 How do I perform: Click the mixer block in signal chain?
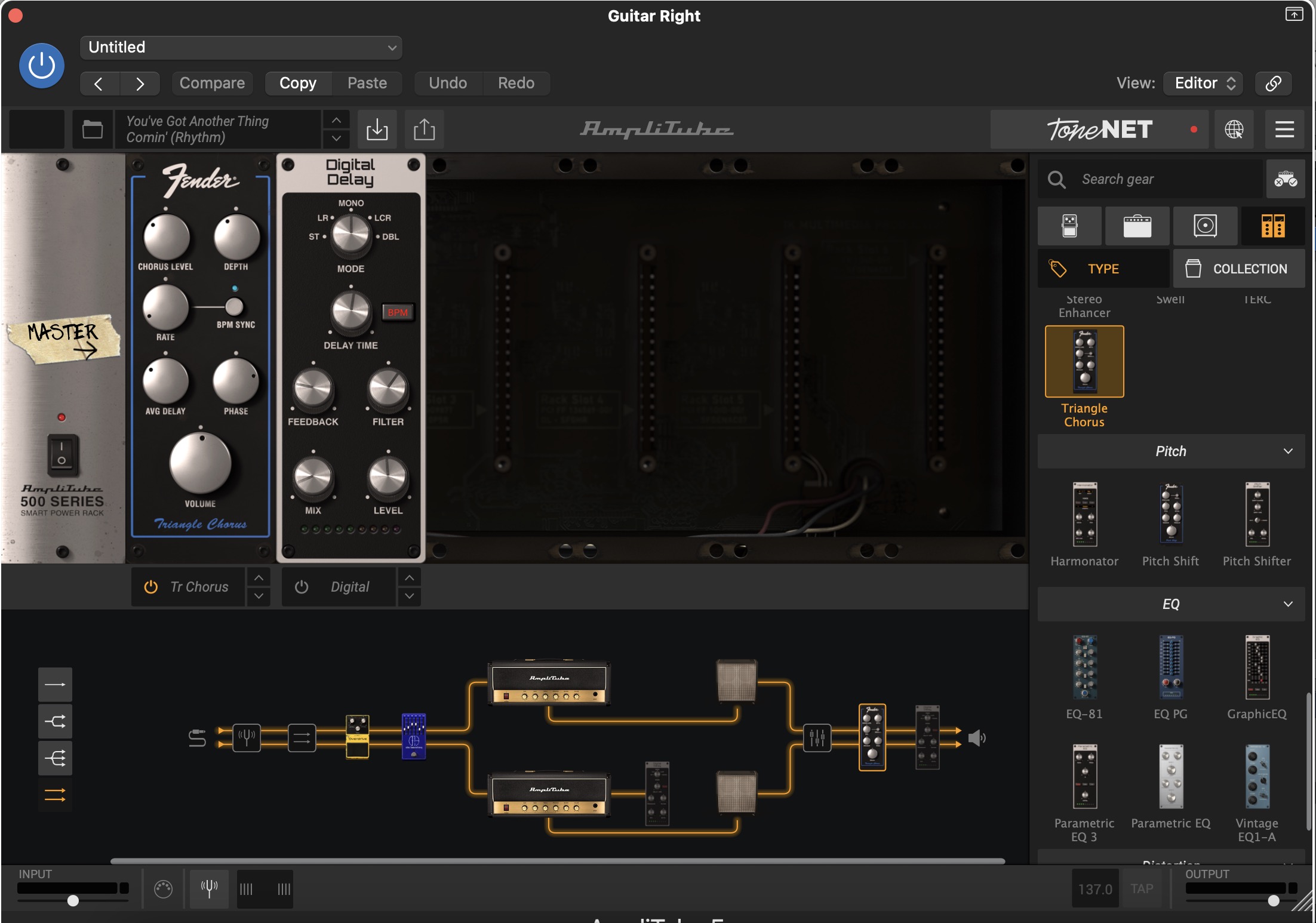point(817,738)
